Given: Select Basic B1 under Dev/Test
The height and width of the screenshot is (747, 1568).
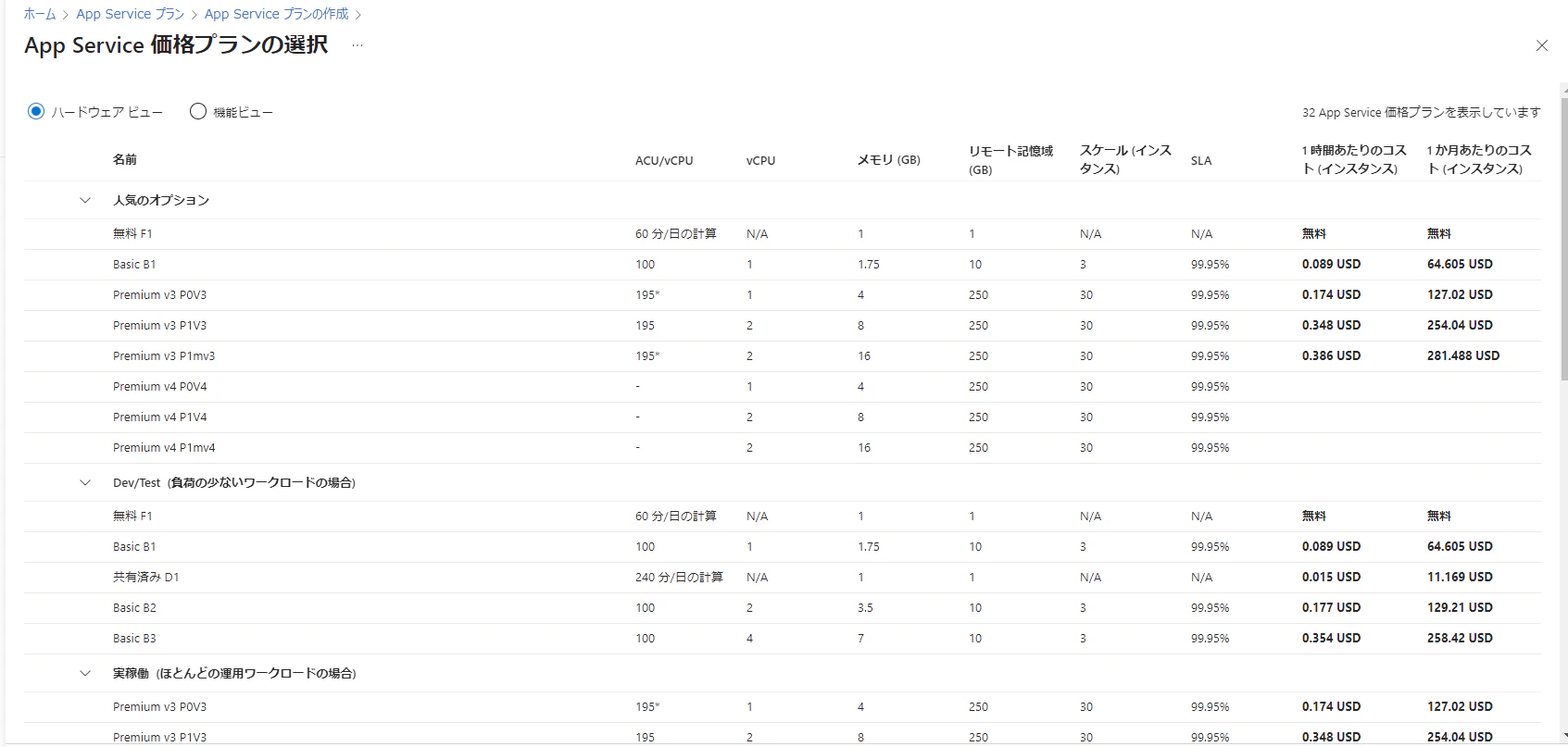Looking at the screenshot, I should click(783, 547).
